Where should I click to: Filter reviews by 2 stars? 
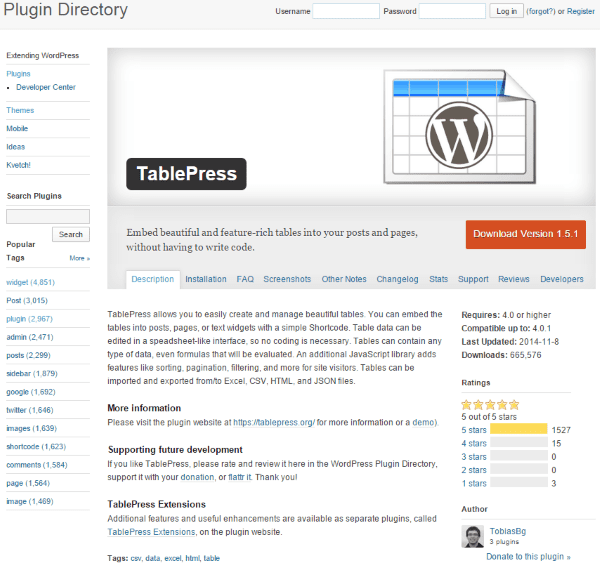click(474, 470)
